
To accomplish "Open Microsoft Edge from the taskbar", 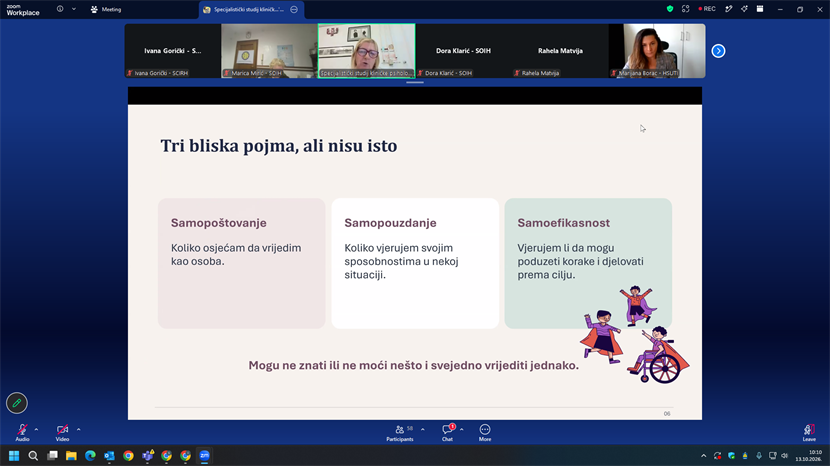I will click(90, 455).
